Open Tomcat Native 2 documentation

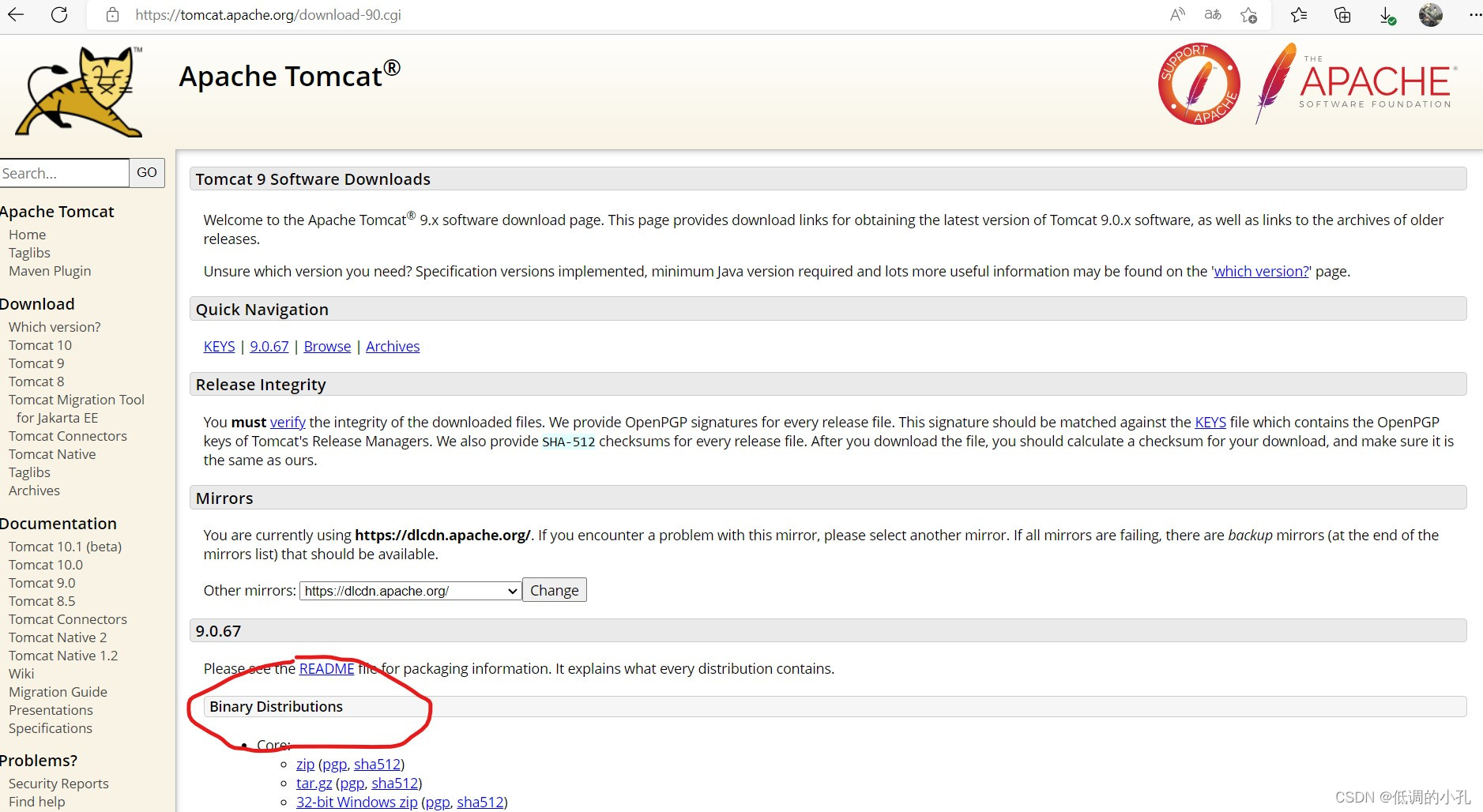pos(58,637)
